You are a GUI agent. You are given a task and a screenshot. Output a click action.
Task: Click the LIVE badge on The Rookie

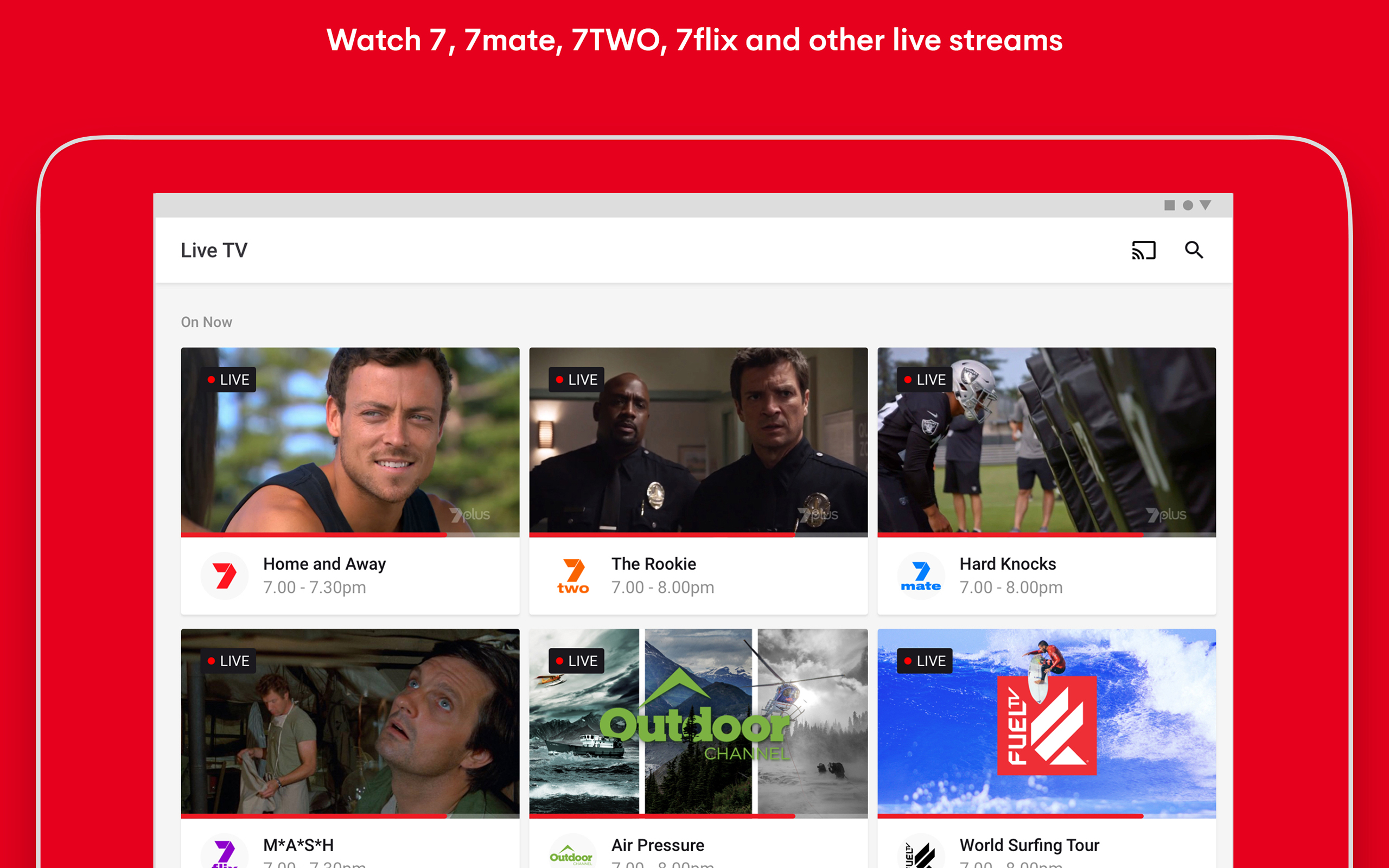pos(576,379)
